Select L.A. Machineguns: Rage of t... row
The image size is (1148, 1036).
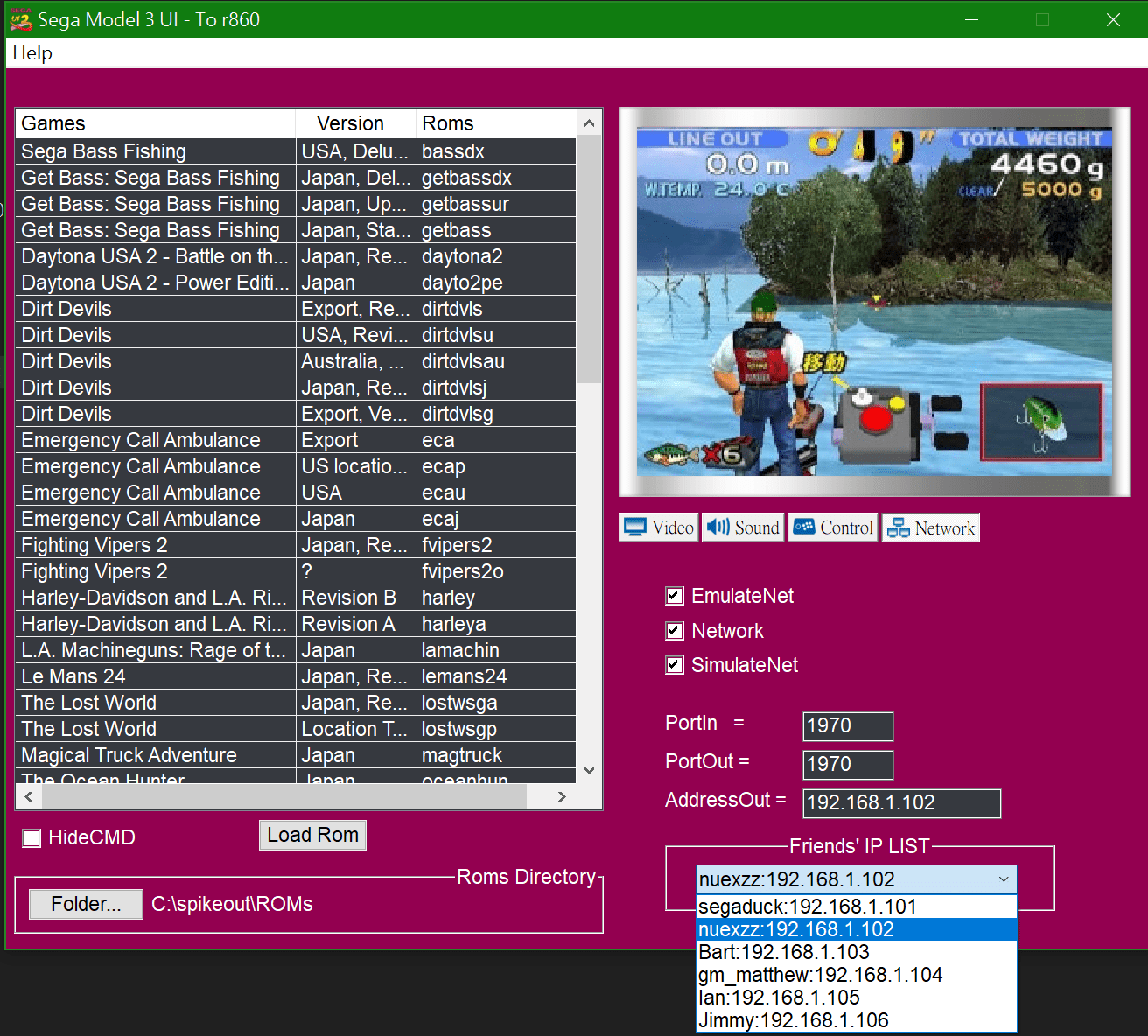pyautogui.click(x=296, y=650)
